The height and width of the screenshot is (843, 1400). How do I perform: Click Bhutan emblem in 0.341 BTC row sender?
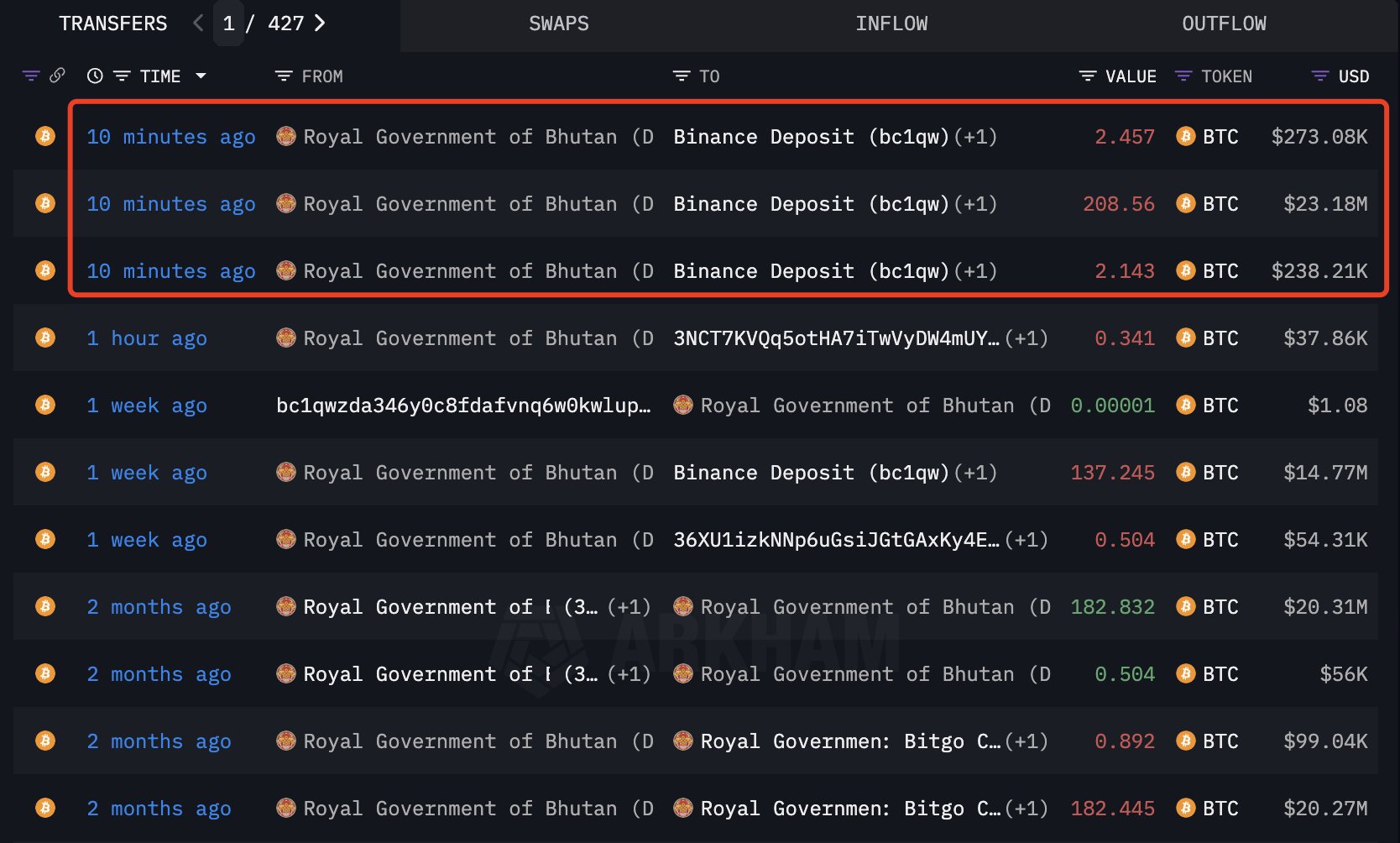tap(286, 338)
